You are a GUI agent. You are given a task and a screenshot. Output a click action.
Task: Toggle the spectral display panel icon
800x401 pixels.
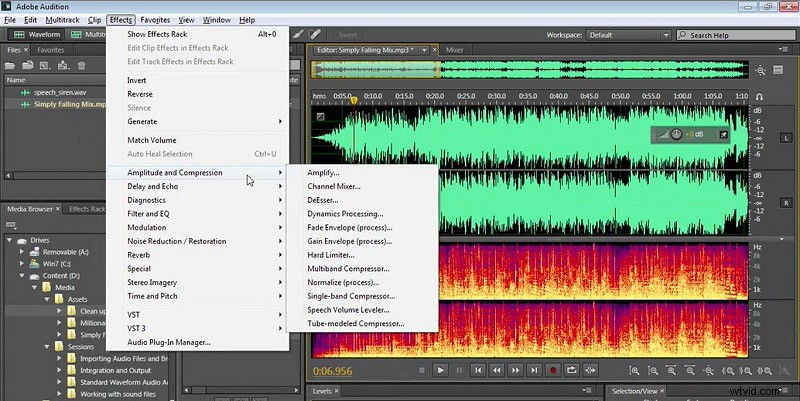point(778,70)
